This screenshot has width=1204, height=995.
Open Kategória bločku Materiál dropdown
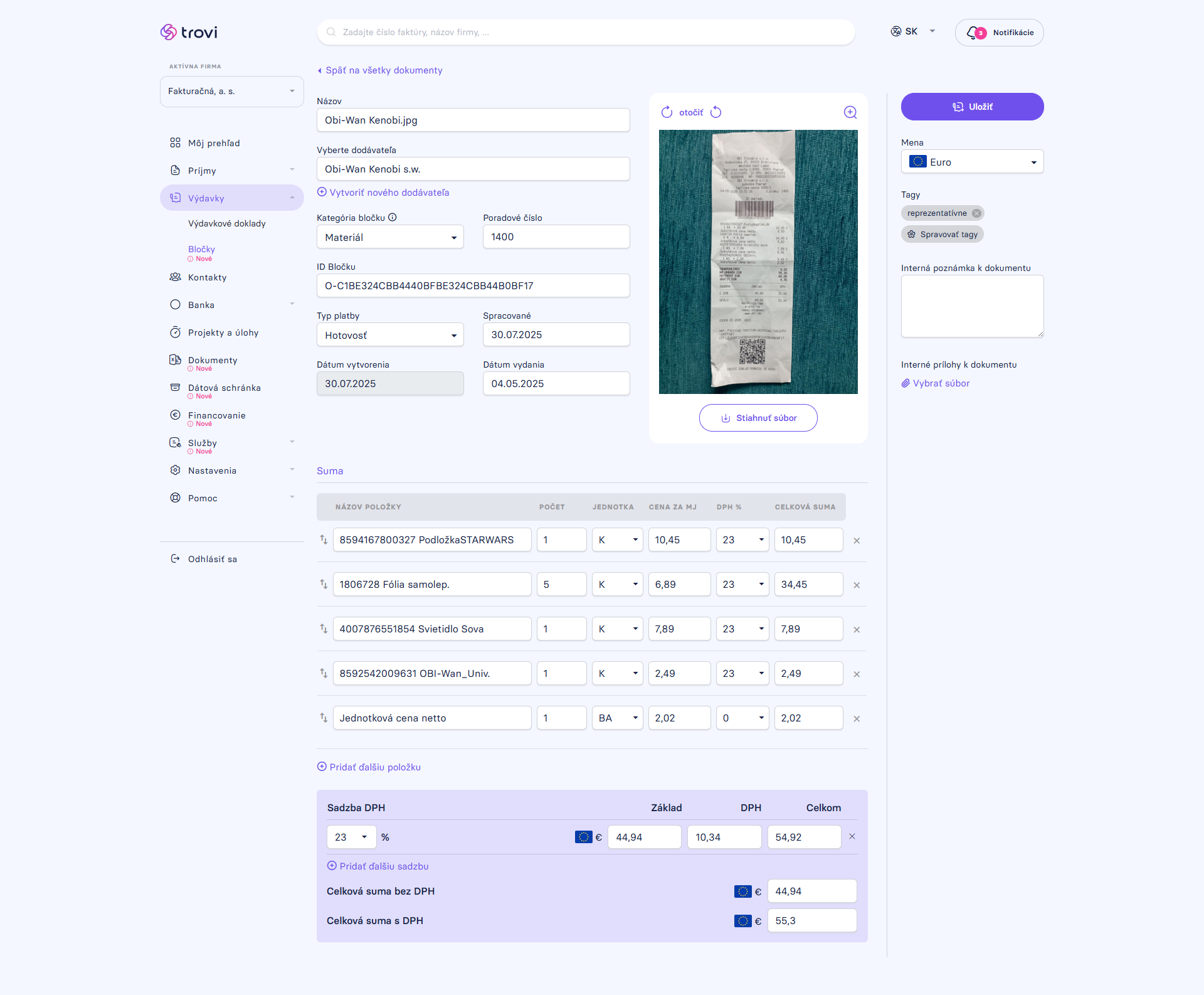coord(390,237)
